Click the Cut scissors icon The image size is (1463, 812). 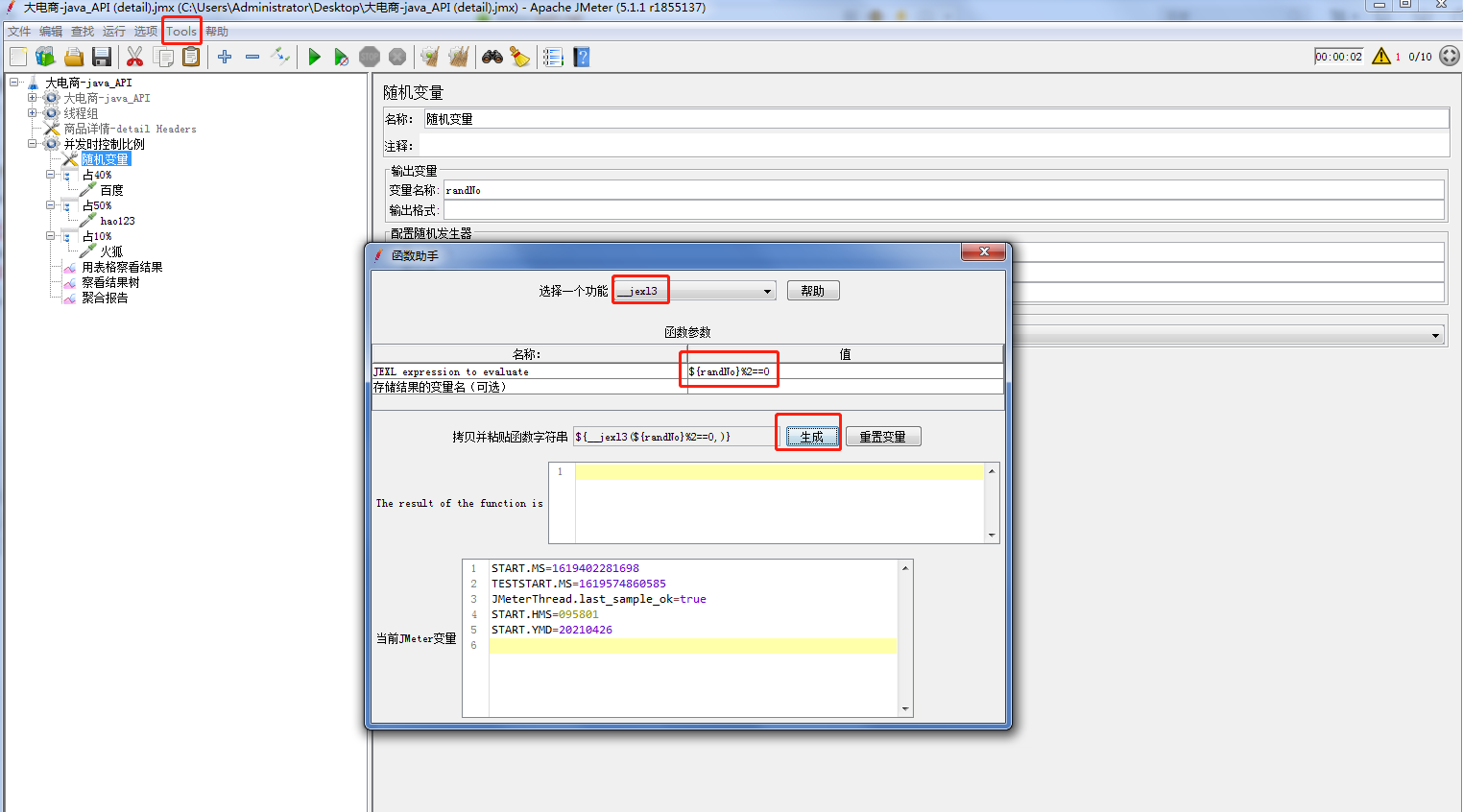(x=134, y=57)
